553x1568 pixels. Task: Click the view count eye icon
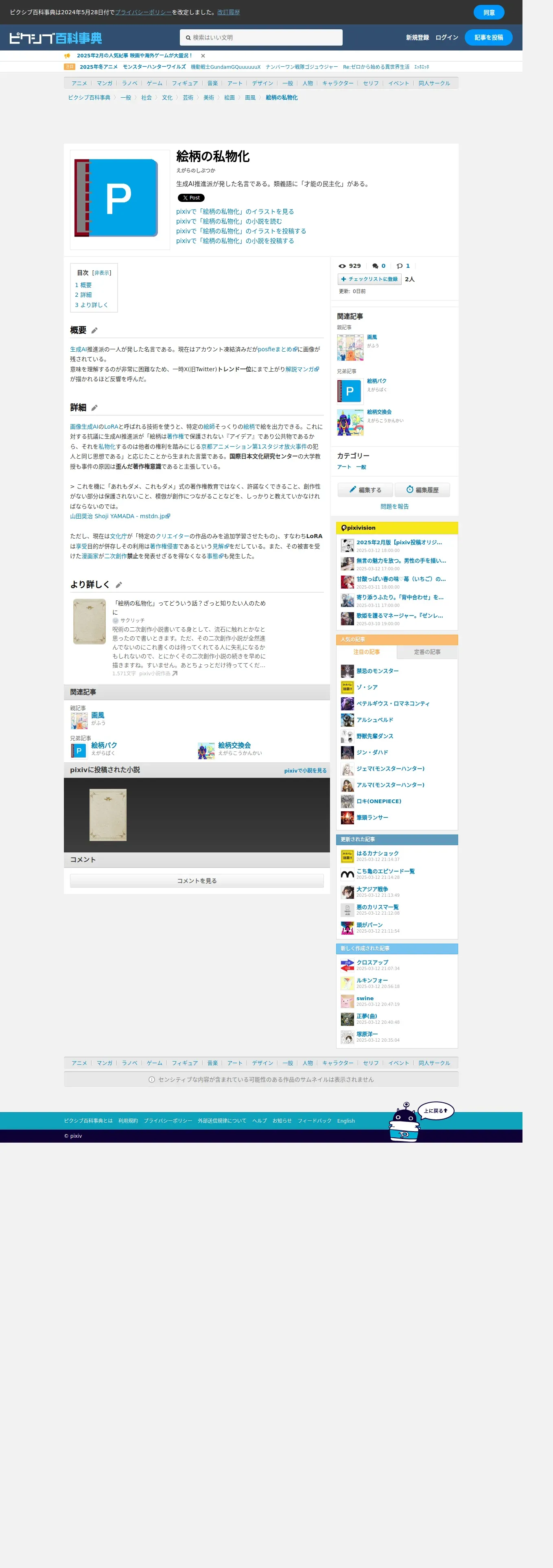tap(342, 266)
